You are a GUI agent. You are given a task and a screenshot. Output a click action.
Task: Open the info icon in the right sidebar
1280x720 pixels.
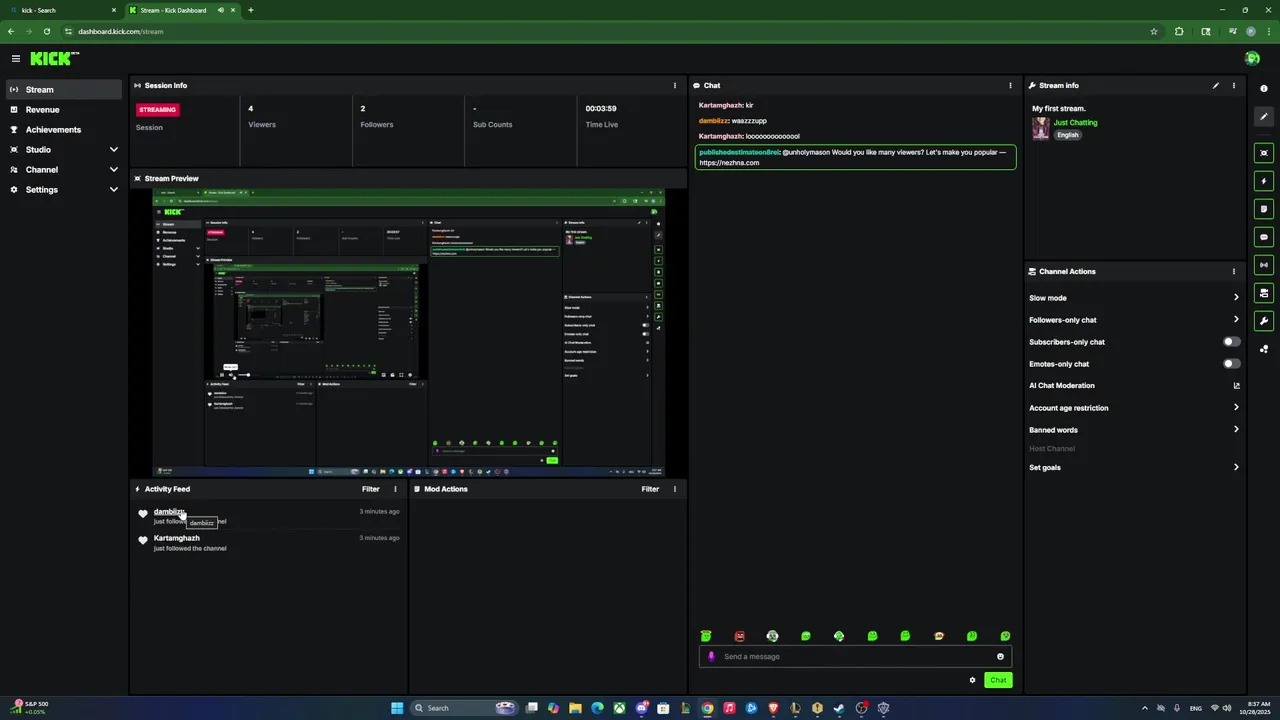coord(1264,89)
